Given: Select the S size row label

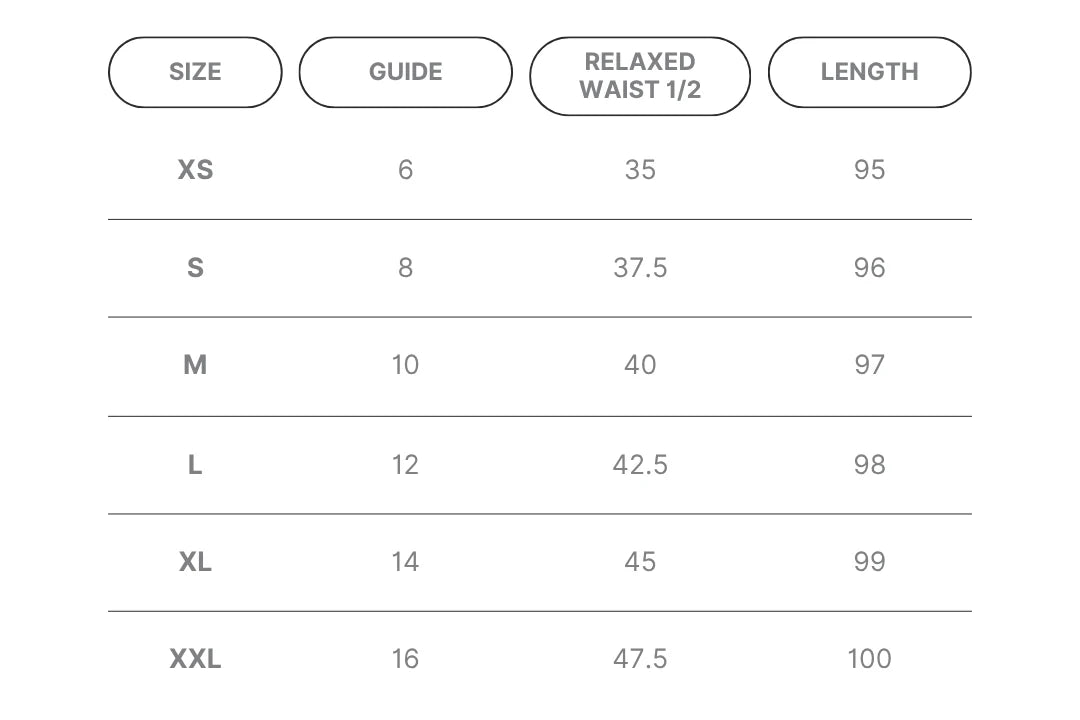Looking at the screenshot, I should 196,268.
